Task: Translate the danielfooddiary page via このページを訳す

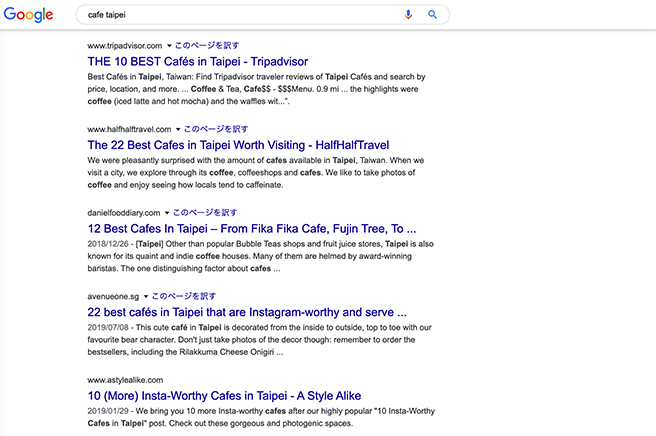Action: tap(205, 213)
